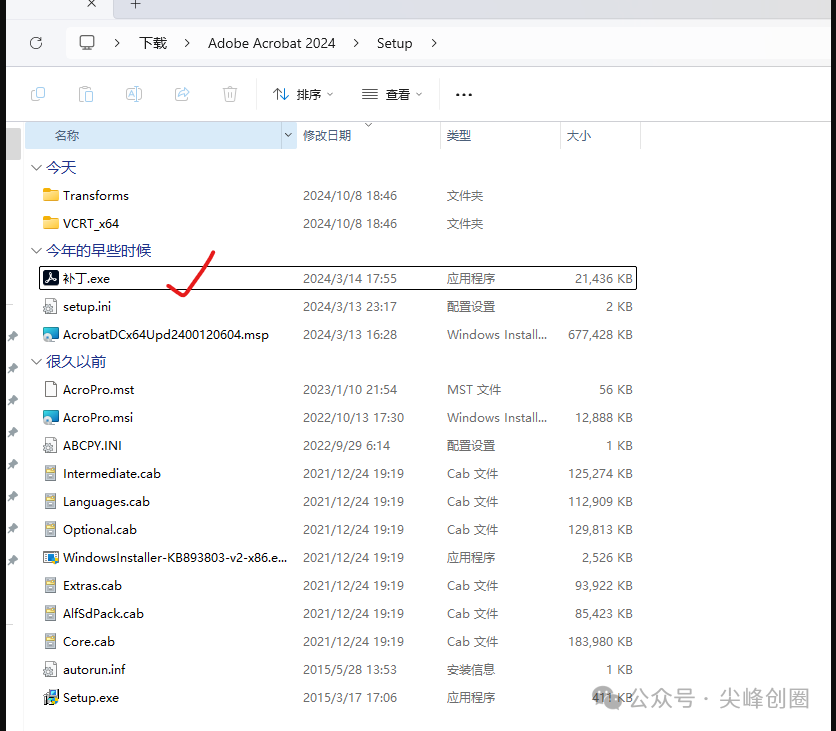Expand the chevron after the monitor icon
The height and width of the screenshot is (731, 836).
117,43
